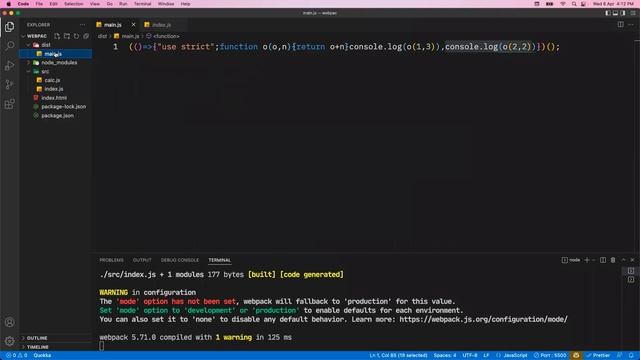
Task: Toggle secondary side bar layout icon
Action: tap(623, 13)
